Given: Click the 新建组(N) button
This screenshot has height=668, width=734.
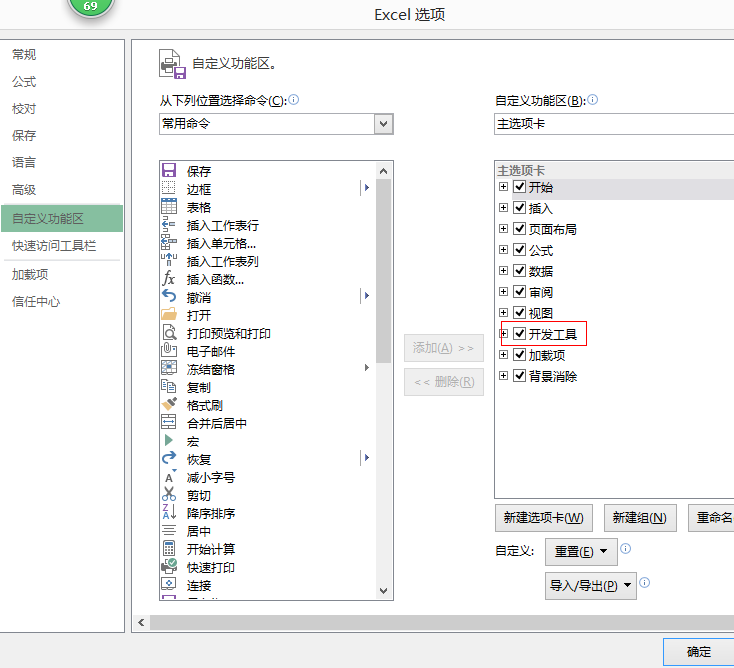Looking at the screenshot, I should (x=640, y=518).
